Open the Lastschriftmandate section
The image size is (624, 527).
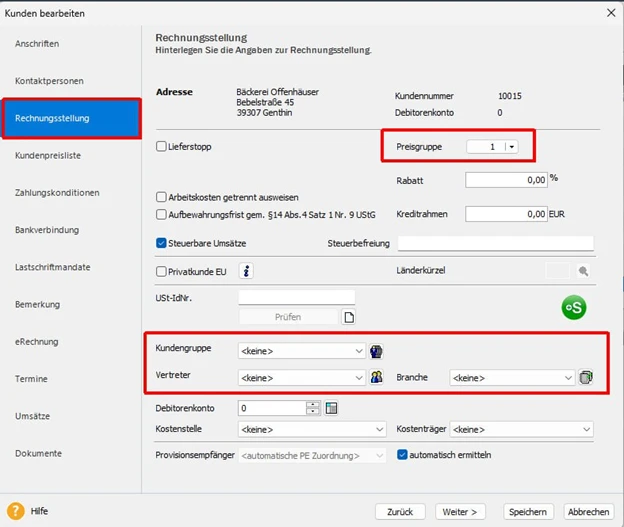(53, 267)
